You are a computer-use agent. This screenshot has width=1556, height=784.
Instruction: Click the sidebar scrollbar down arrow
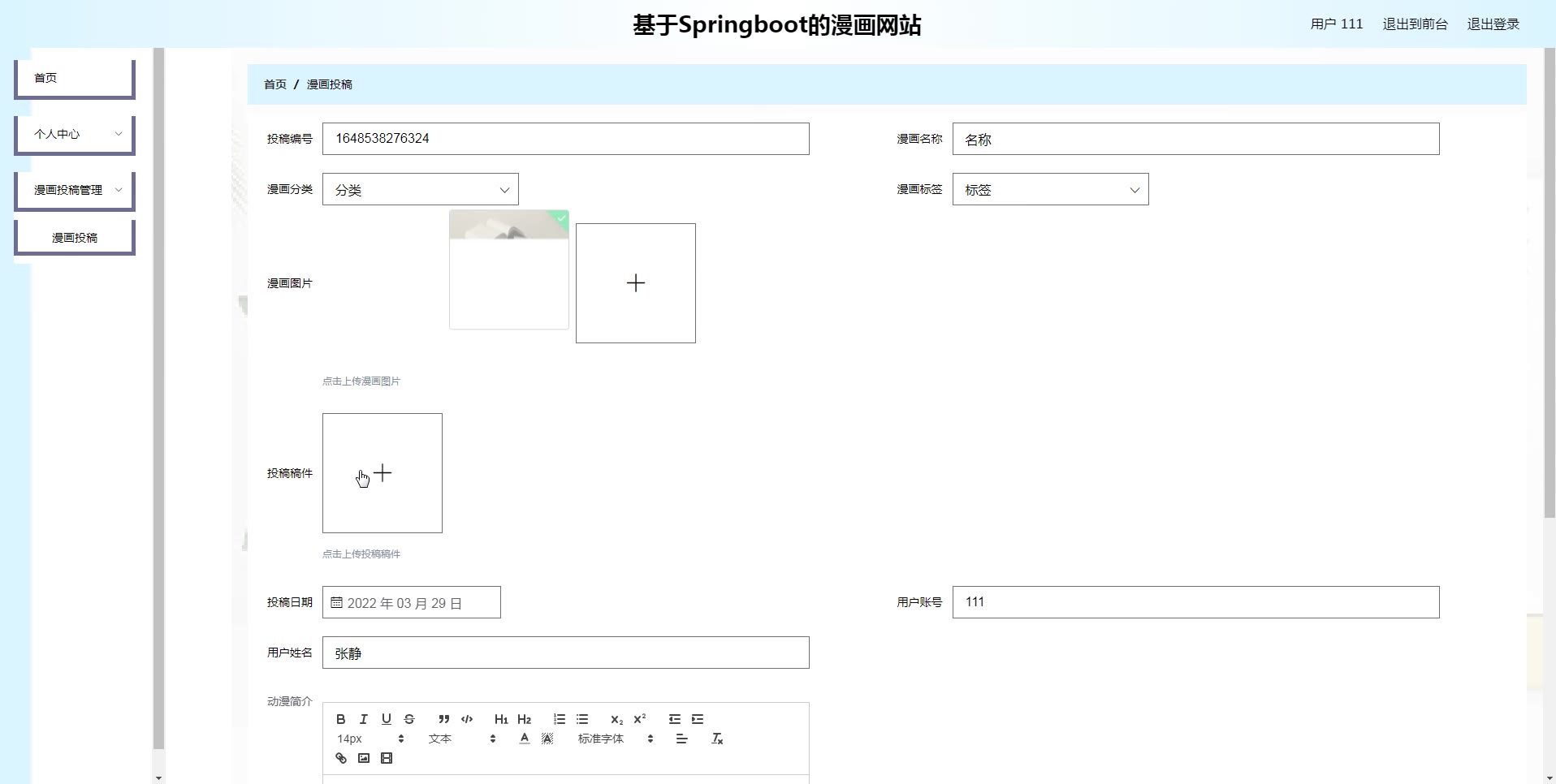158,778
